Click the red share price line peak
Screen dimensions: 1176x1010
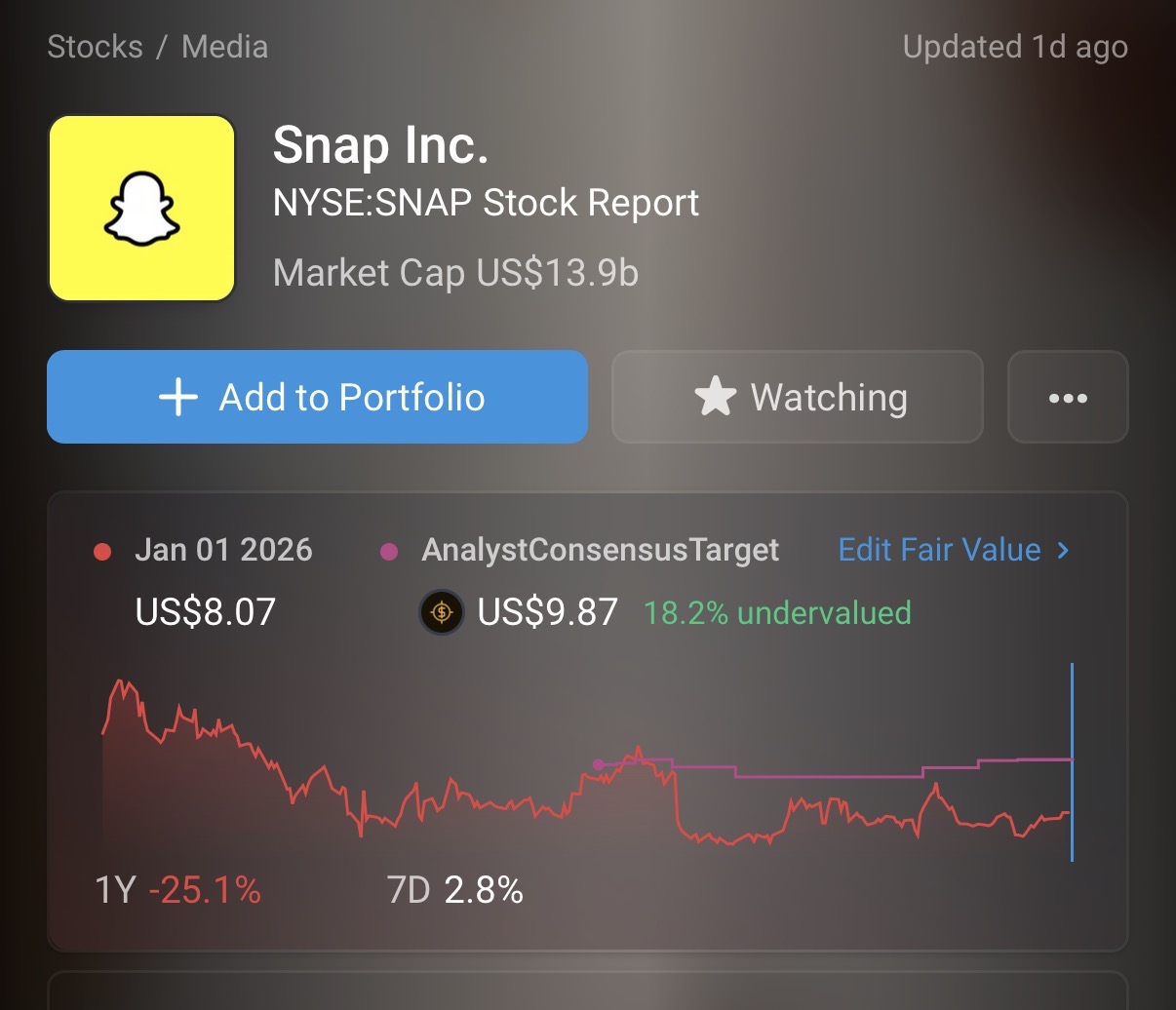coord(120,682)
